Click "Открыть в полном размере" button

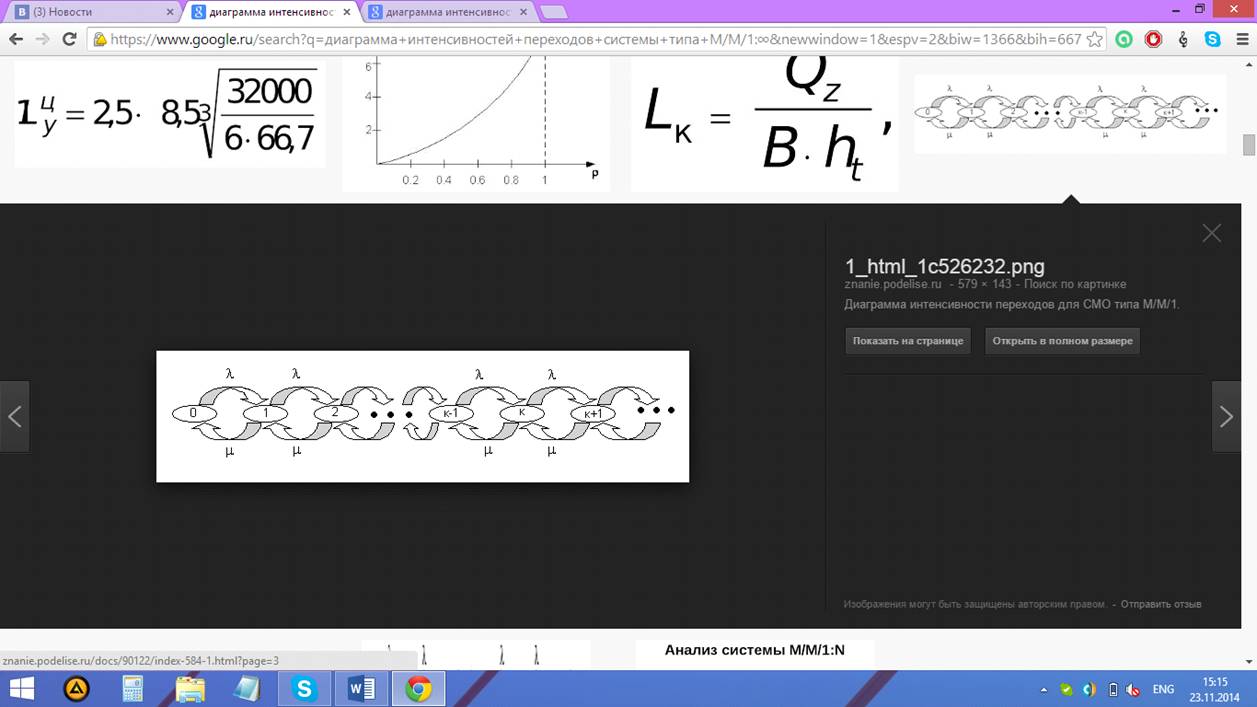(x=1062, y=341)
